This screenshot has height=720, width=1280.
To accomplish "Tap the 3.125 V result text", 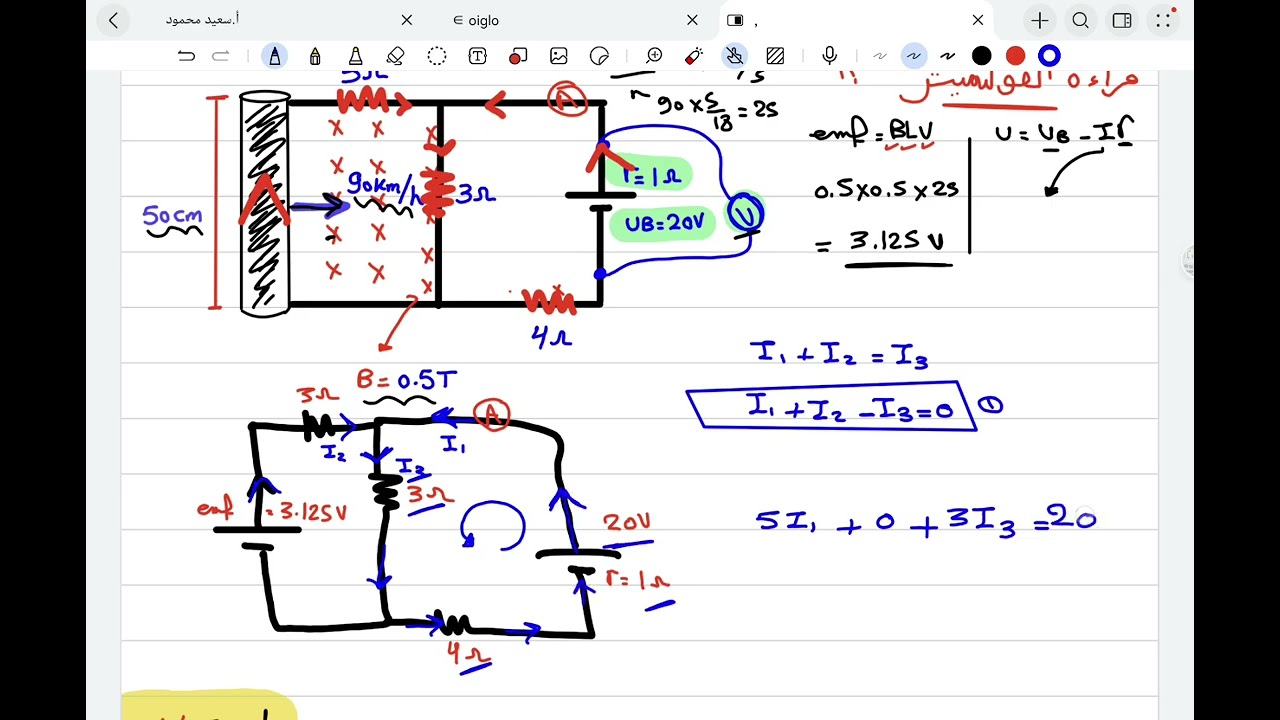I will click(x=896, y=242).
